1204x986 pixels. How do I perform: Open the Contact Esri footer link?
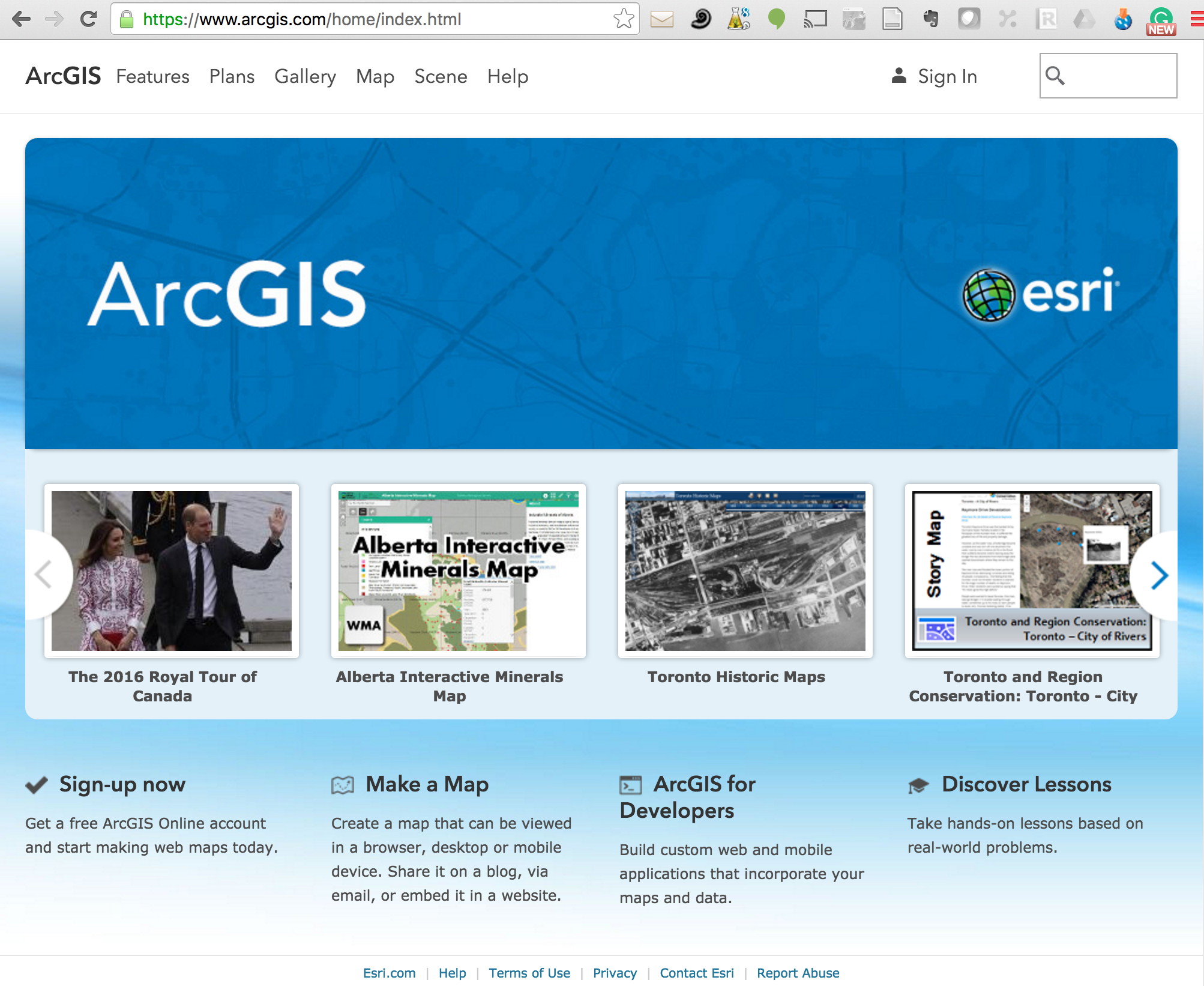tap(697, 973)
